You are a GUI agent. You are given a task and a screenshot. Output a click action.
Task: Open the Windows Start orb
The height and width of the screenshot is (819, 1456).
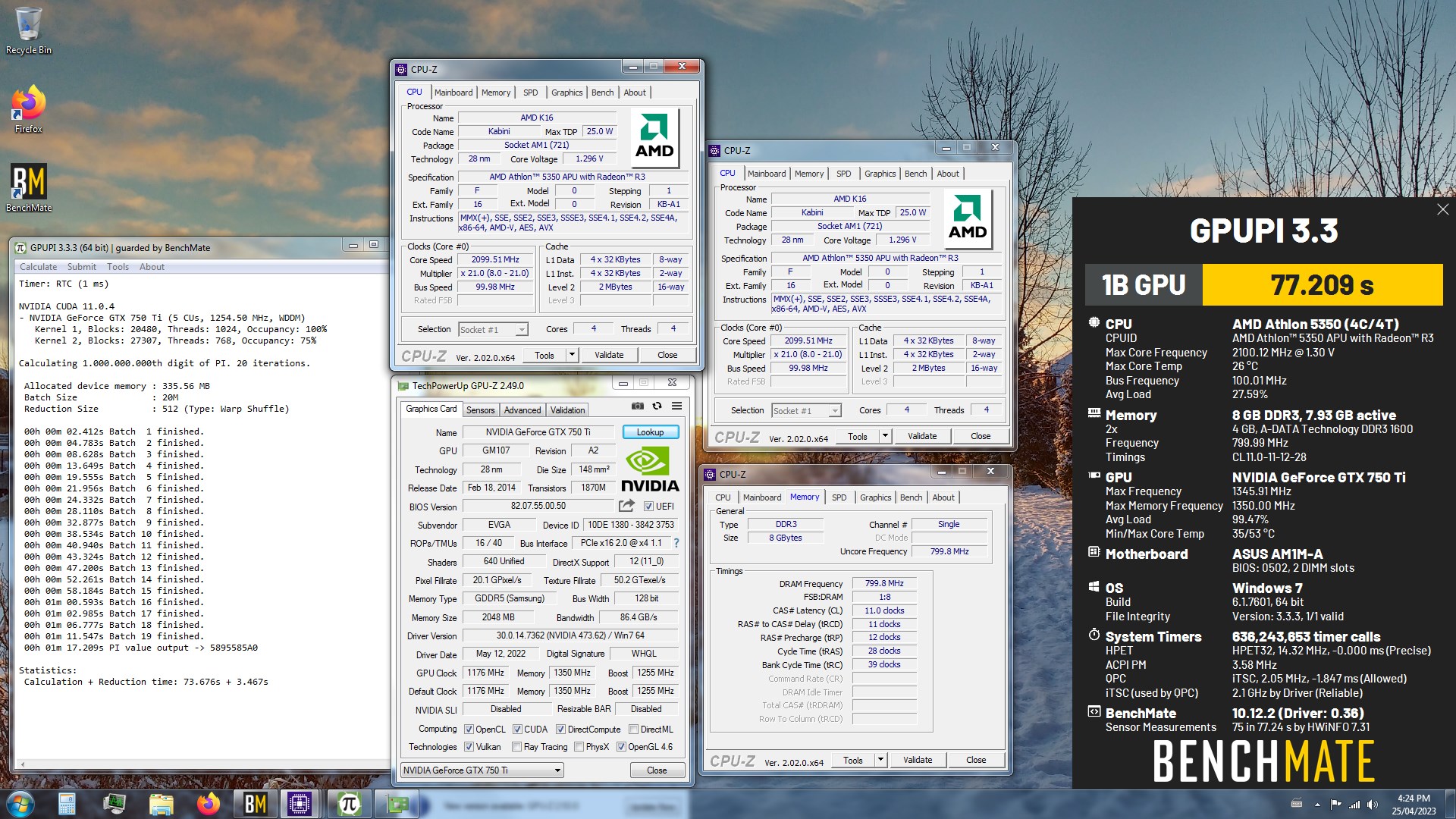(x=20, y=804)
